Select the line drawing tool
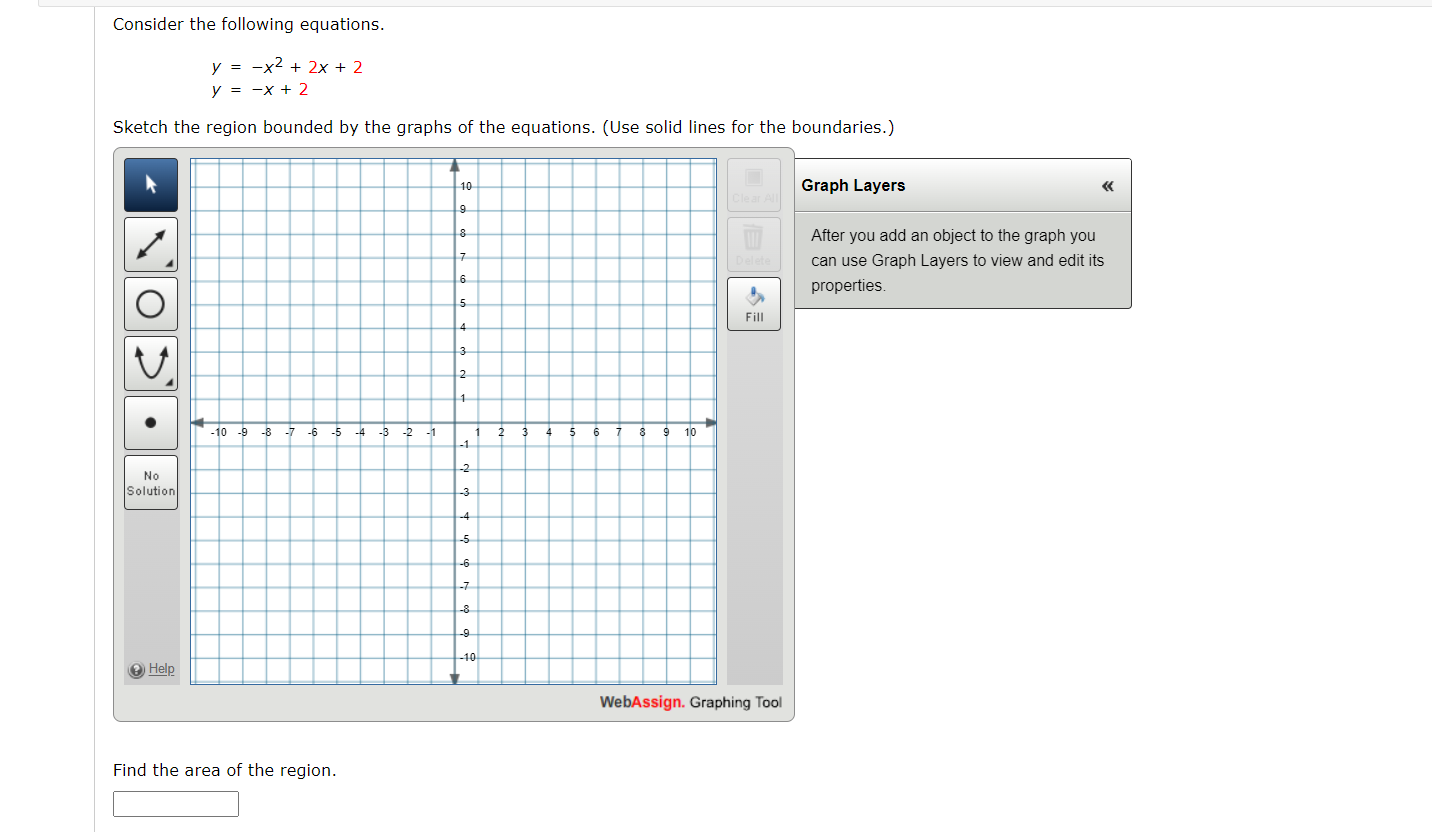Screen dimensions: 1432x832 point(150,243)
